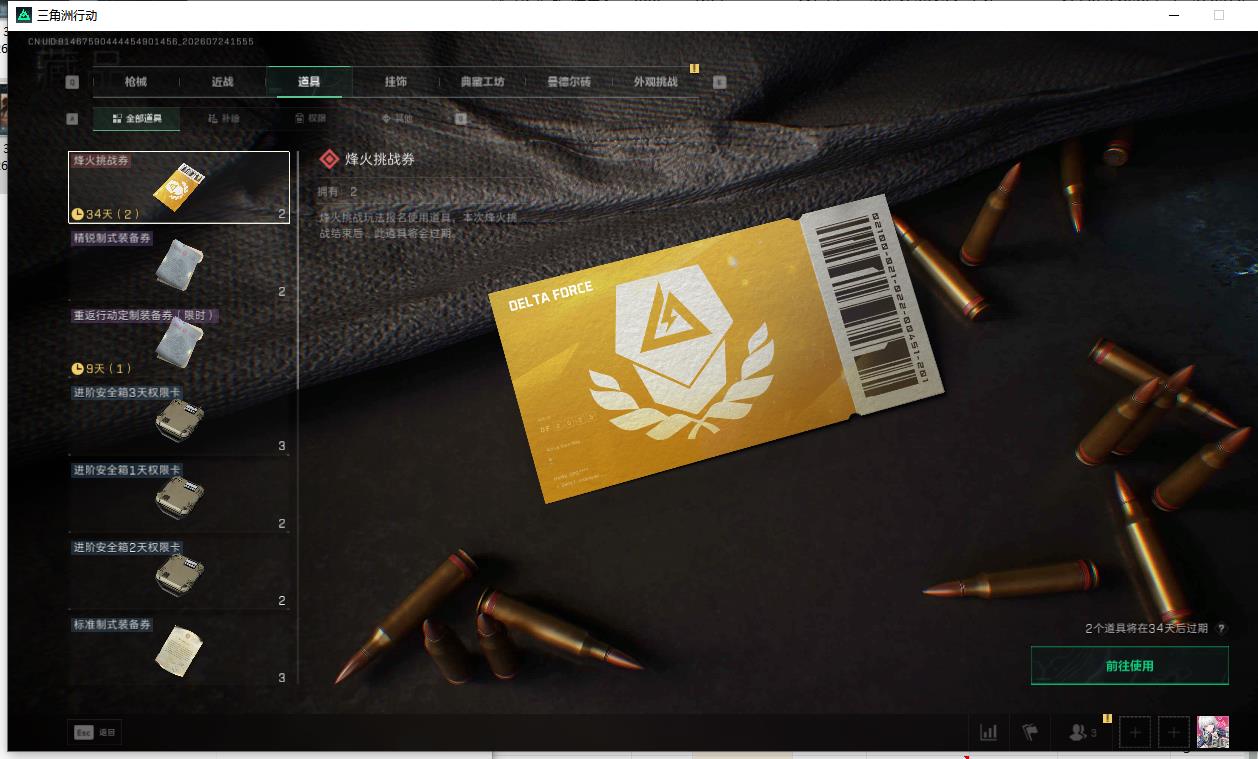This screenshot has height=759, width=1258.
Task: Select the 进阶安全箱1天权限卡 item
Action: click(x=179, y=497)
